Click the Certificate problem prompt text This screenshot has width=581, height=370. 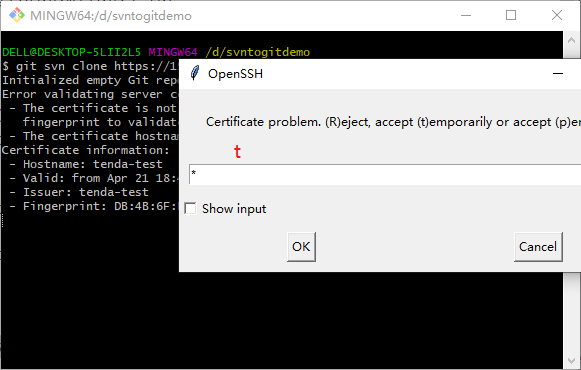click(x=393, y=122)
